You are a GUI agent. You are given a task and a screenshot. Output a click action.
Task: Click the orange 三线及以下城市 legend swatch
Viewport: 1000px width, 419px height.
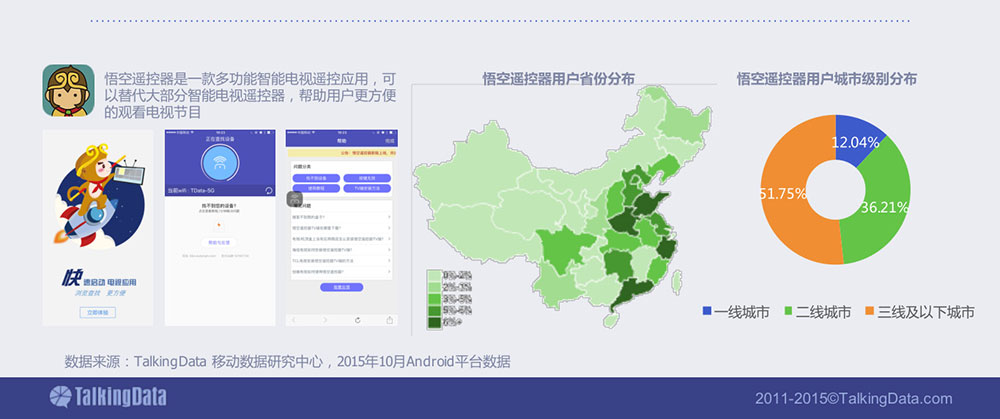870,311
